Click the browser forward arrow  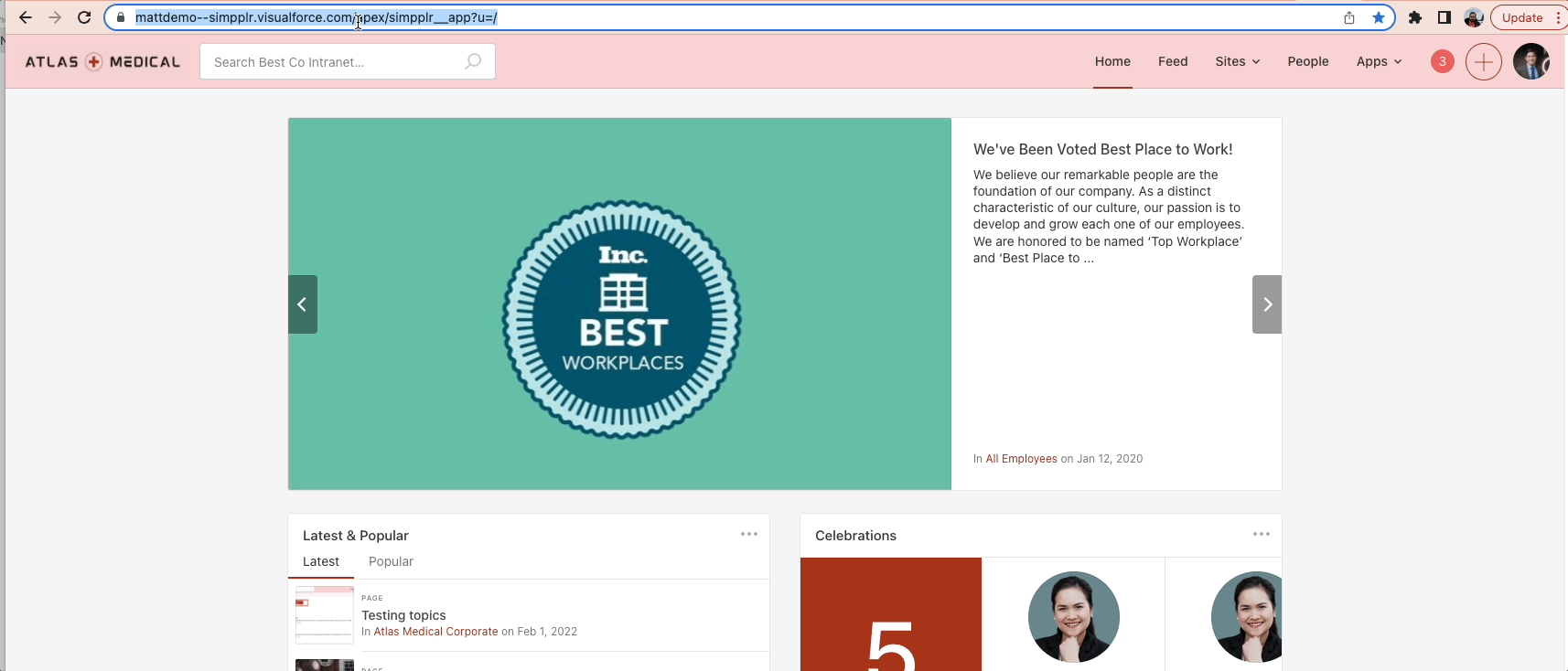pos(55,17)
